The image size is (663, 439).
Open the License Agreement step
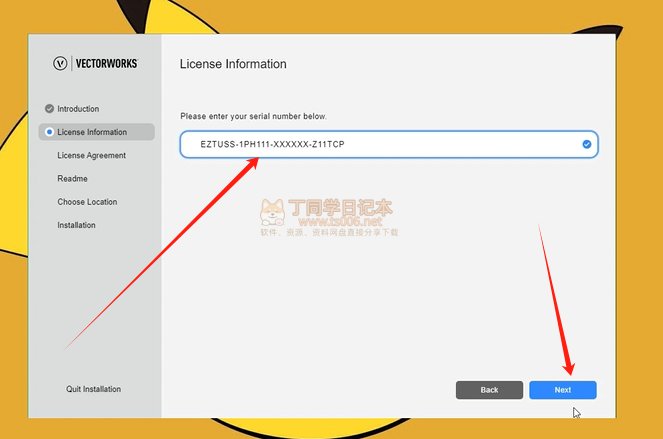(91, 155)
